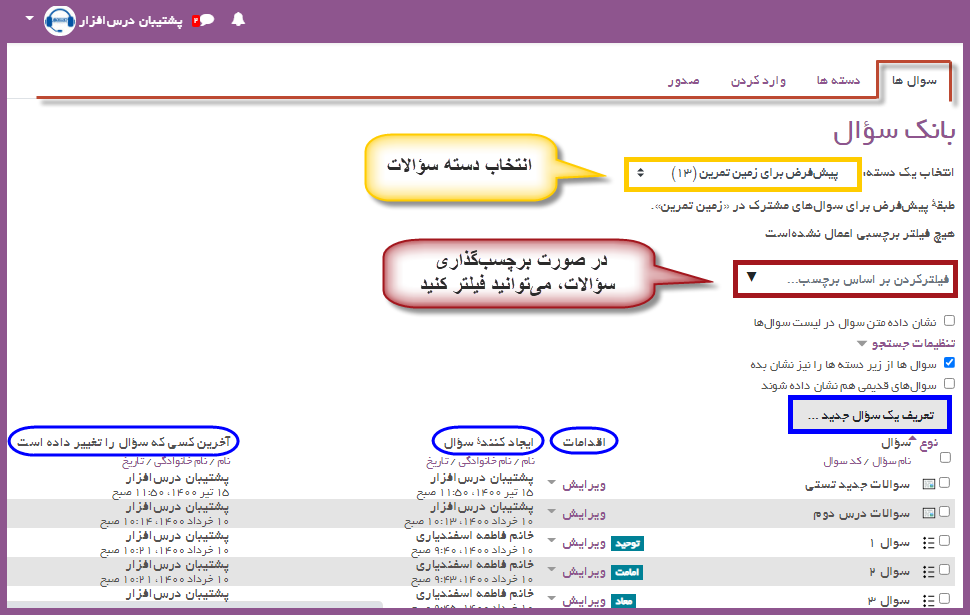Viewport: 970px width, 615px height.
Task: Click the horizontal scrollbar at table bottom
Action: pyautogui.click(x=195, y=604)
